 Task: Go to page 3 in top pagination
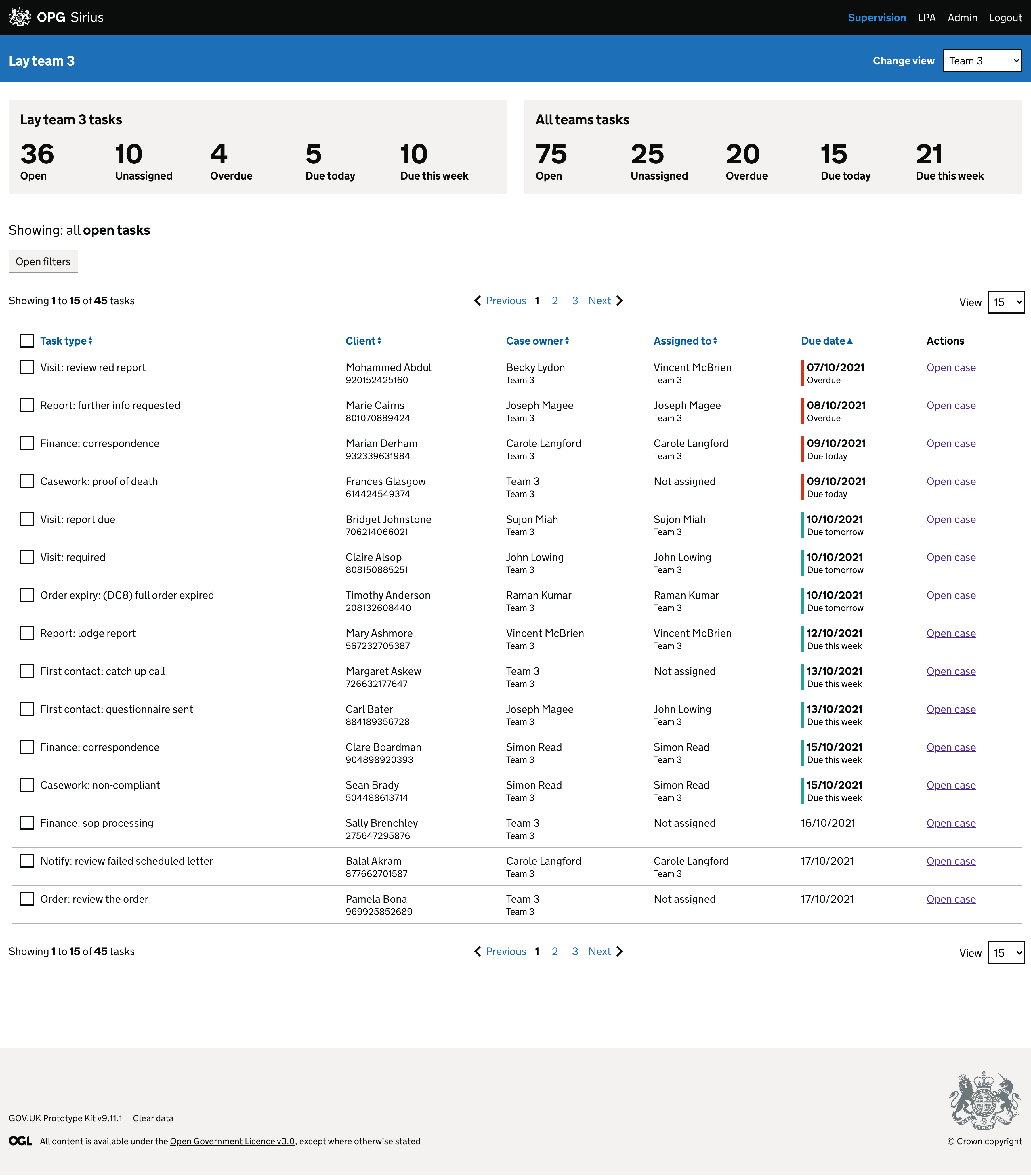coord(575,301)
